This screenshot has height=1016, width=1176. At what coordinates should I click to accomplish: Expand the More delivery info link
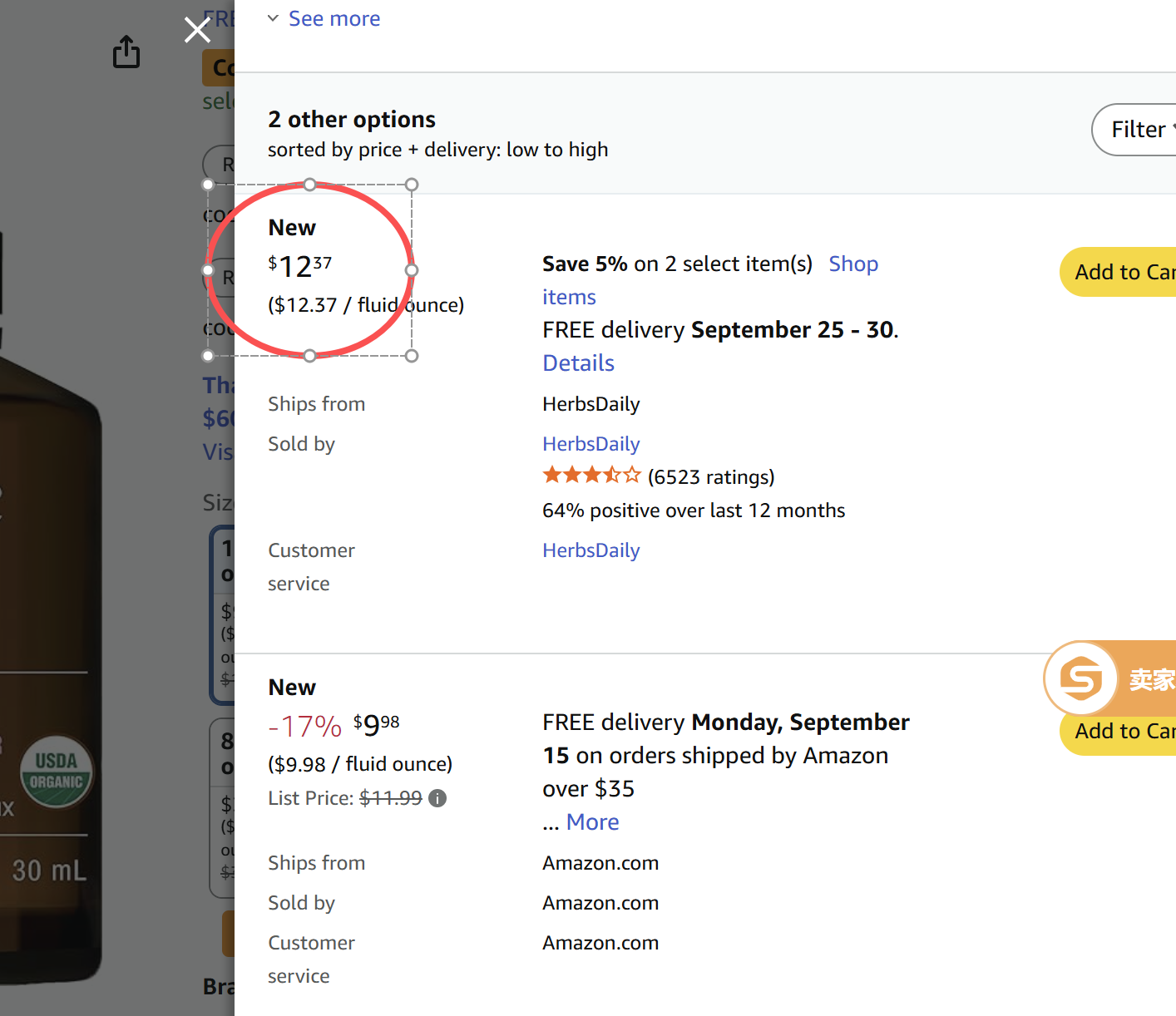pyautogui.click(x=592, y=822)
